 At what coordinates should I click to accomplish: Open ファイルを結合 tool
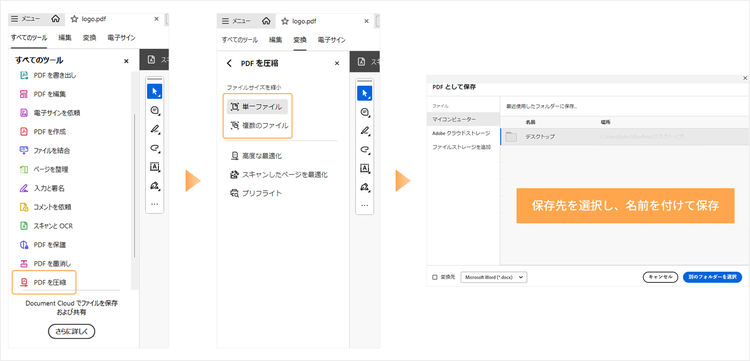[45, 151]
